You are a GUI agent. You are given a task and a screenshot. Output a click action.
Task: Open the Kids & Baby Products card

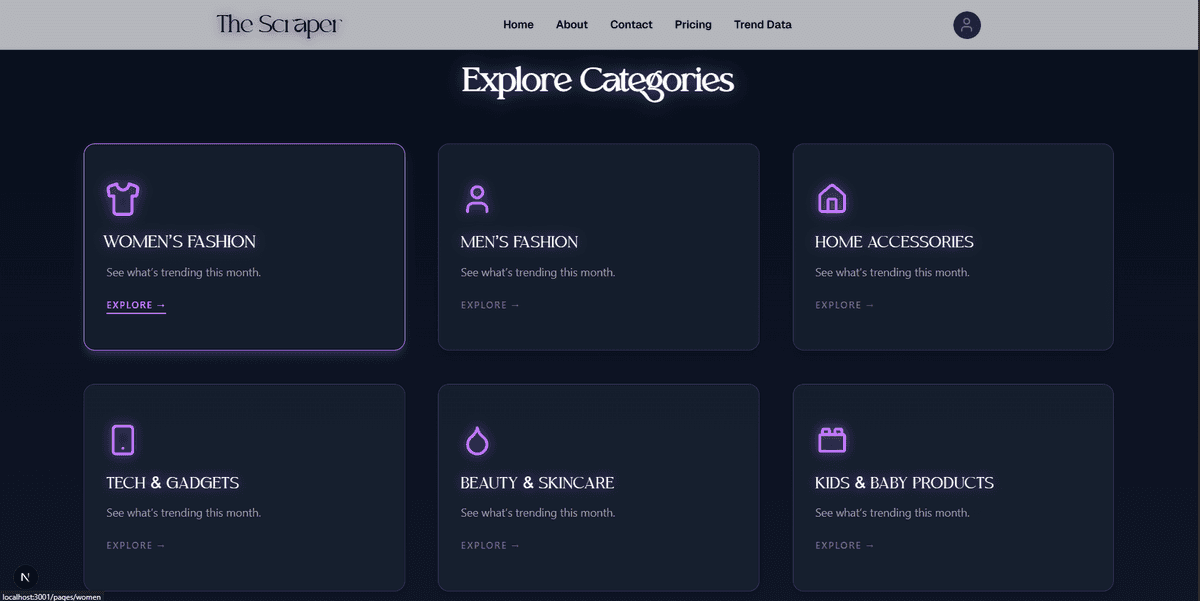click(952, 487)
